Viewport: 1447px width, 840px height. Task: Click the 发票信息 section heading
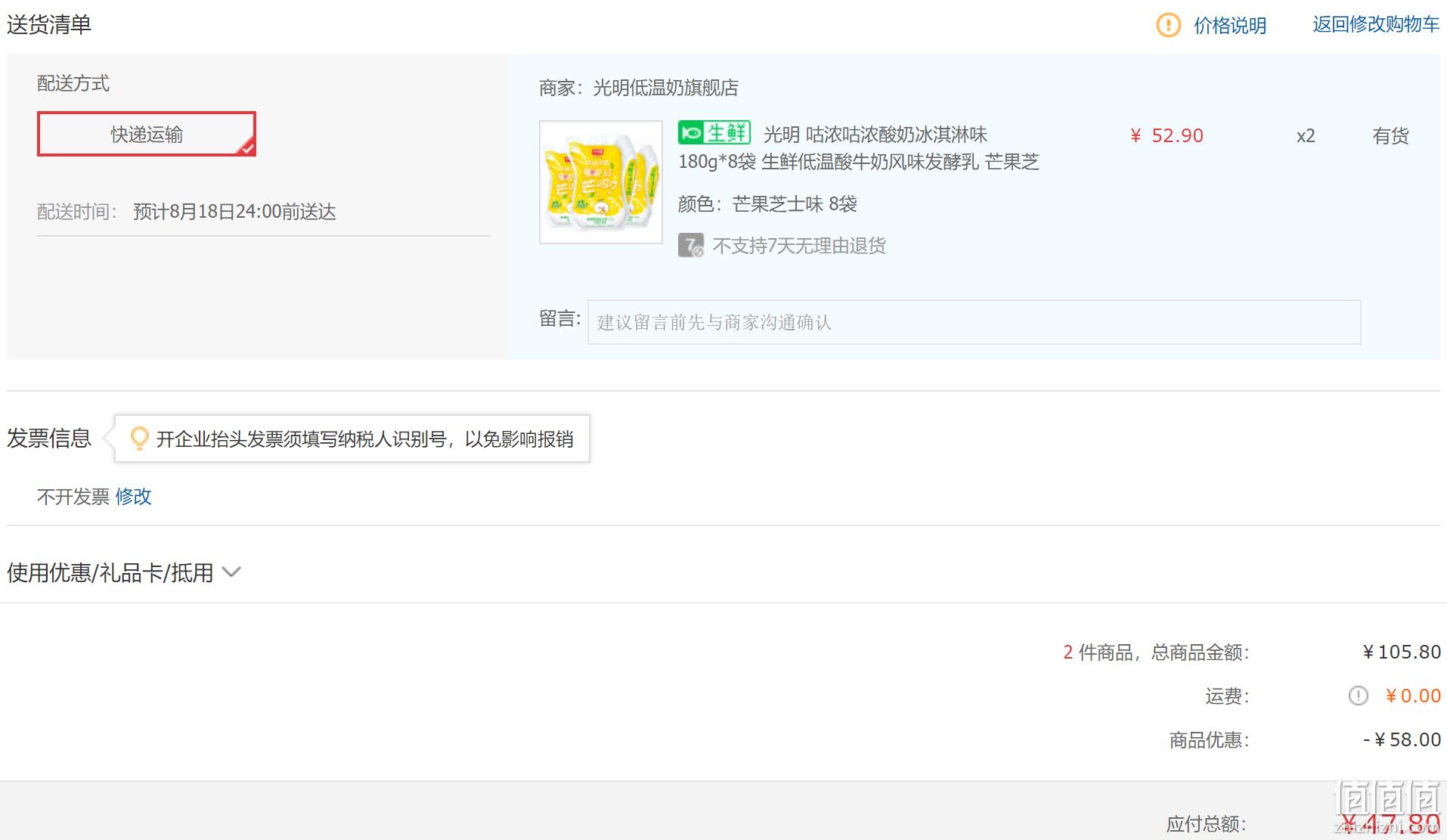coord(49,438)
